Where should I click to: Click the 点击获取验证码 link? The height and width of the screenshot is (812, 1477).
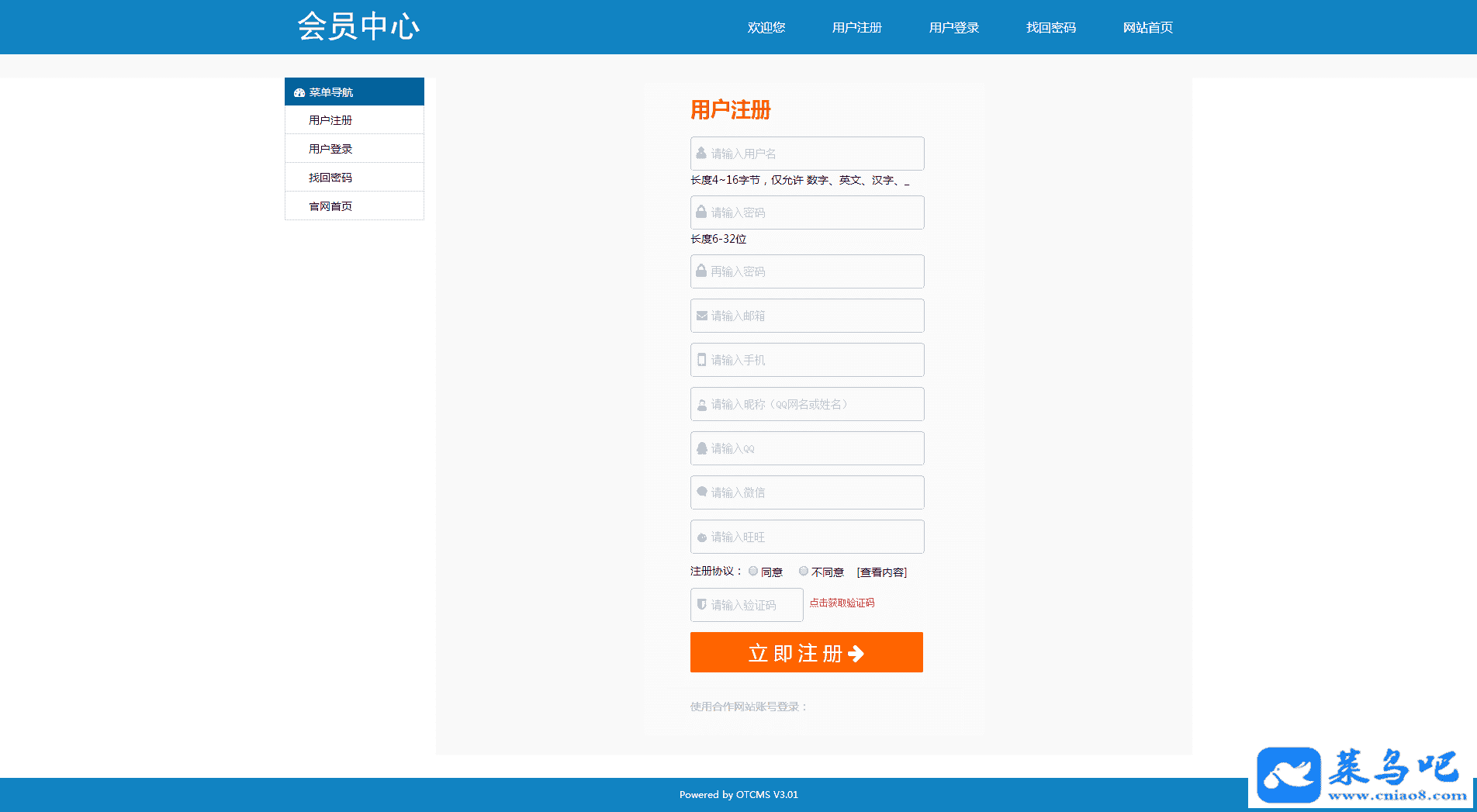pos(842,603)
